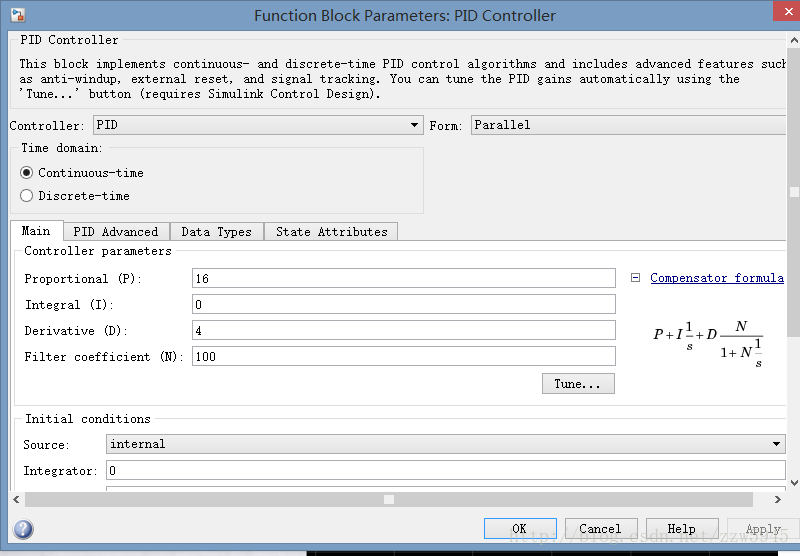Switch to the Data Types tab
800x556 pixels.
(216, 232)
